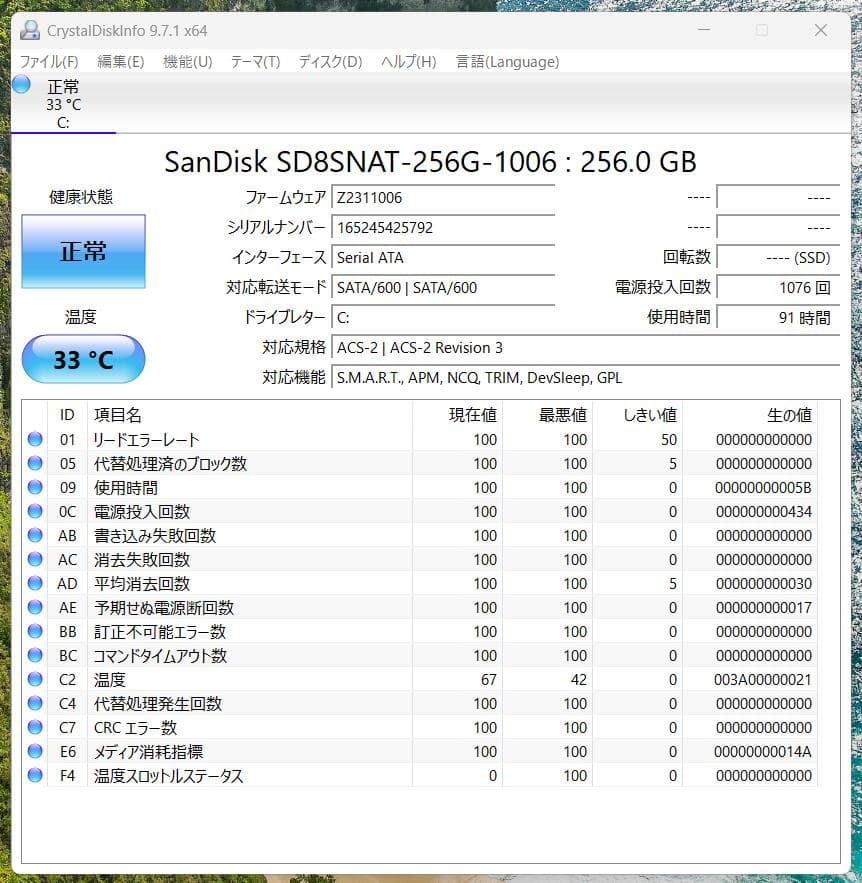Open the 編集 menu
862x883 pixels.
click(x=118, y=61)
